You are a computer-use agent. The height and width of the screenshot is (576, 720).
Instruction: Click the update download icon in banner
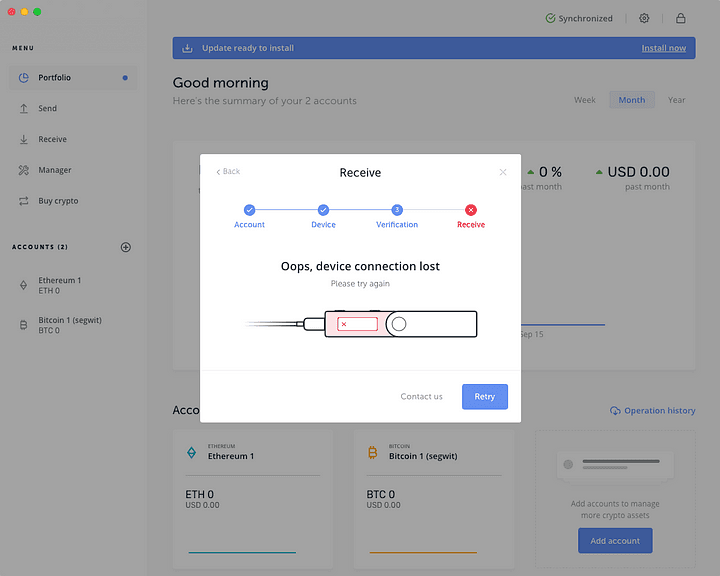point(187,48)
